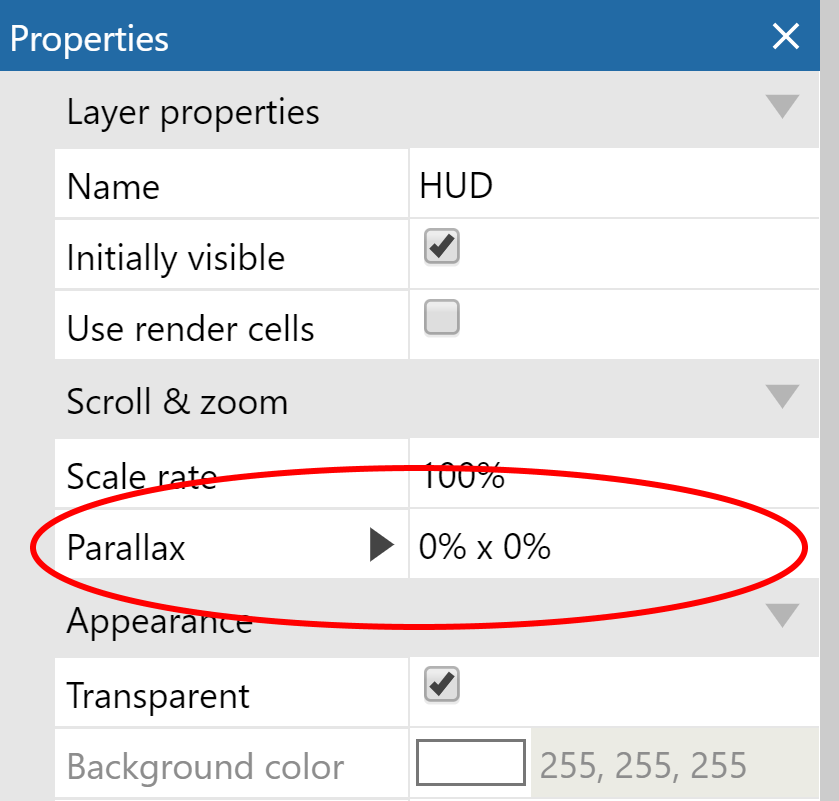This screenshot has width=839, height=801.
Task: Edit the Name field value HUD
Action: coord(456,187)
